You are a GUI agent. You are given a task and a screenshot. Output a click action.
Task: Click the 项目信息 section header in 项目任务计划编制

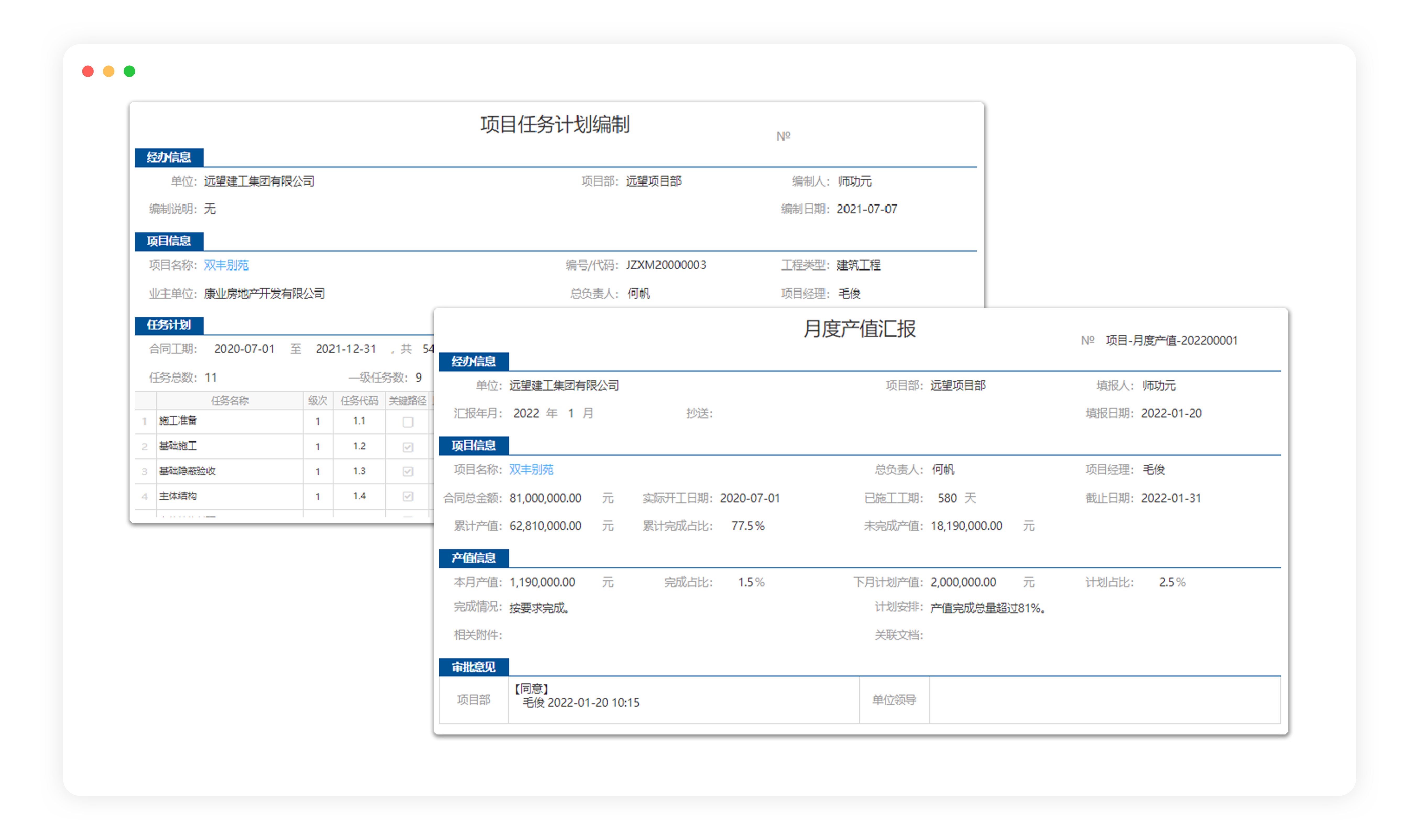point(169,241)
